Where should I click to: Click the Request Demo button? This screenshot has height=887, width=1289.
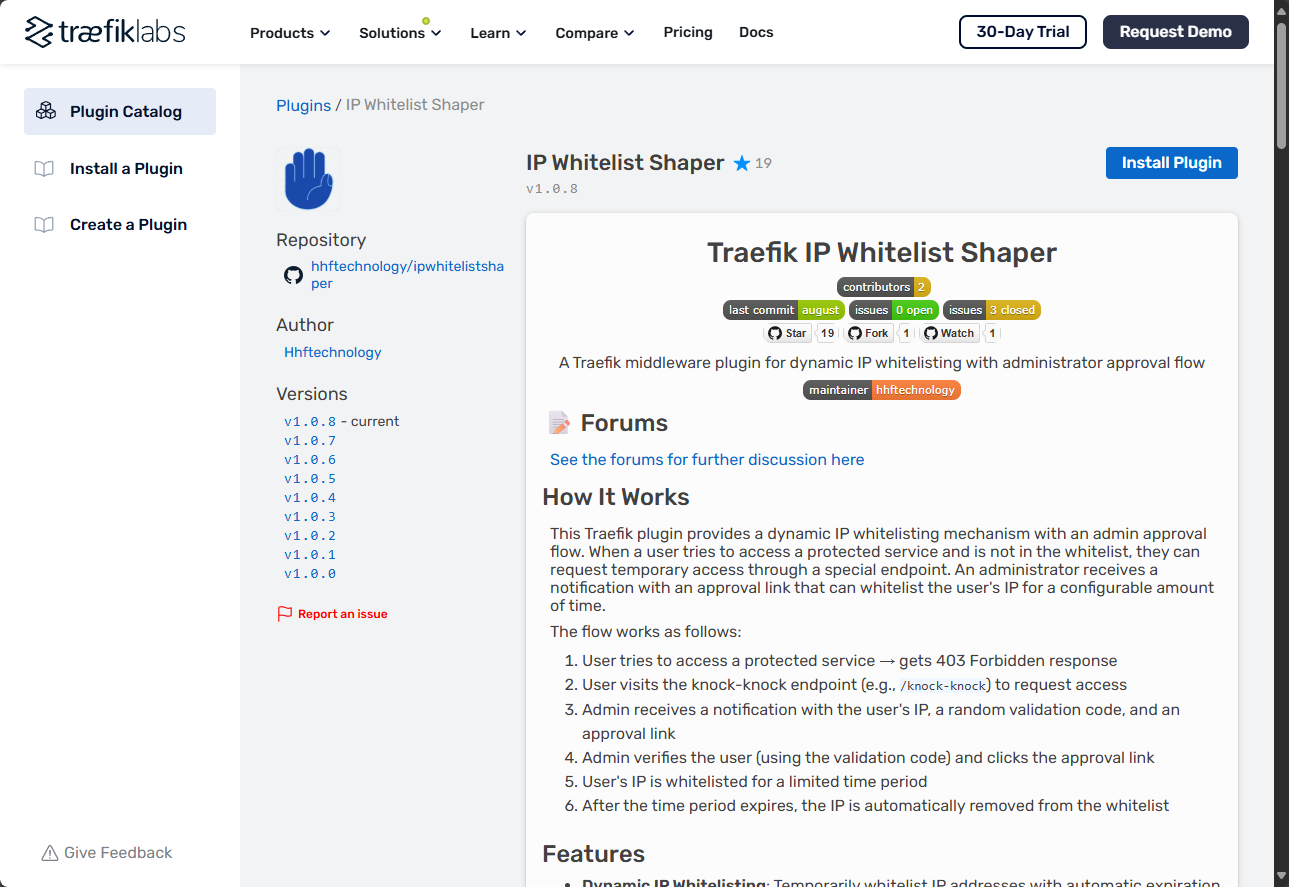click(1176, 32)
